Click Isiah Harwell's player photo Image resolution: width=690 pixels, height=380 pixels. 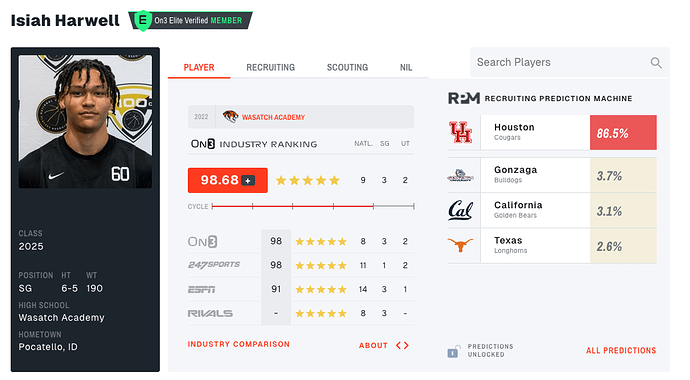coord(85,121)
